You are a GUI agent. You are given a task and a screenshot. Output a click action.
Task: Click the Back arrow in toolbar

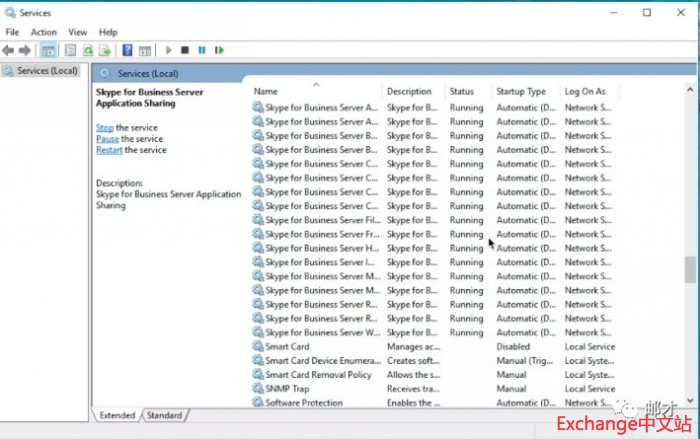(8, 50)
